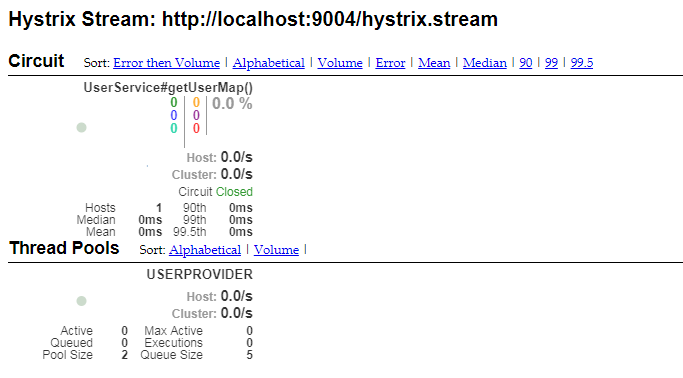This screenshot has height=378, width=683.
Task: Click the purple thread-pool rejected count
Action: [x=196, y=115]
